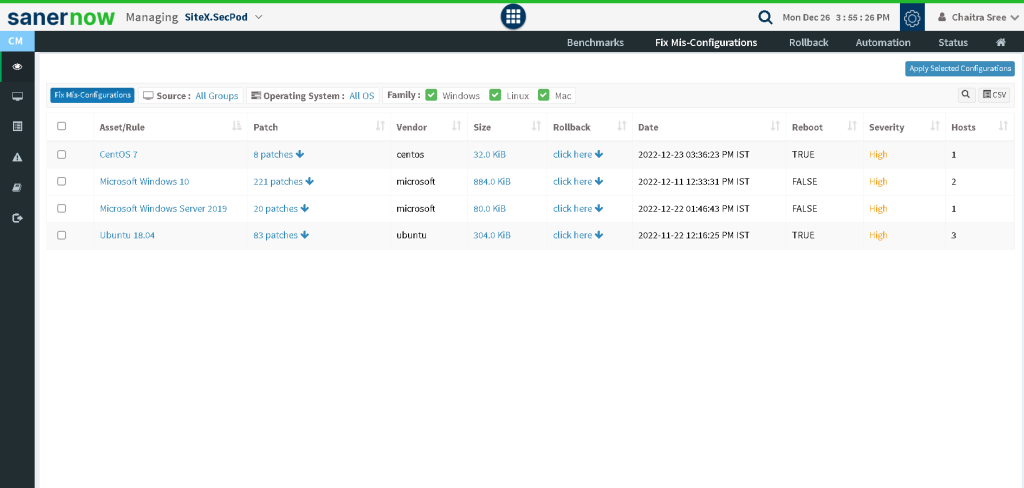Screen dimensions: 1024x488
Task: Open the monitor icon in sidebar
Action: pyautogui.click(x=18, y=97)
